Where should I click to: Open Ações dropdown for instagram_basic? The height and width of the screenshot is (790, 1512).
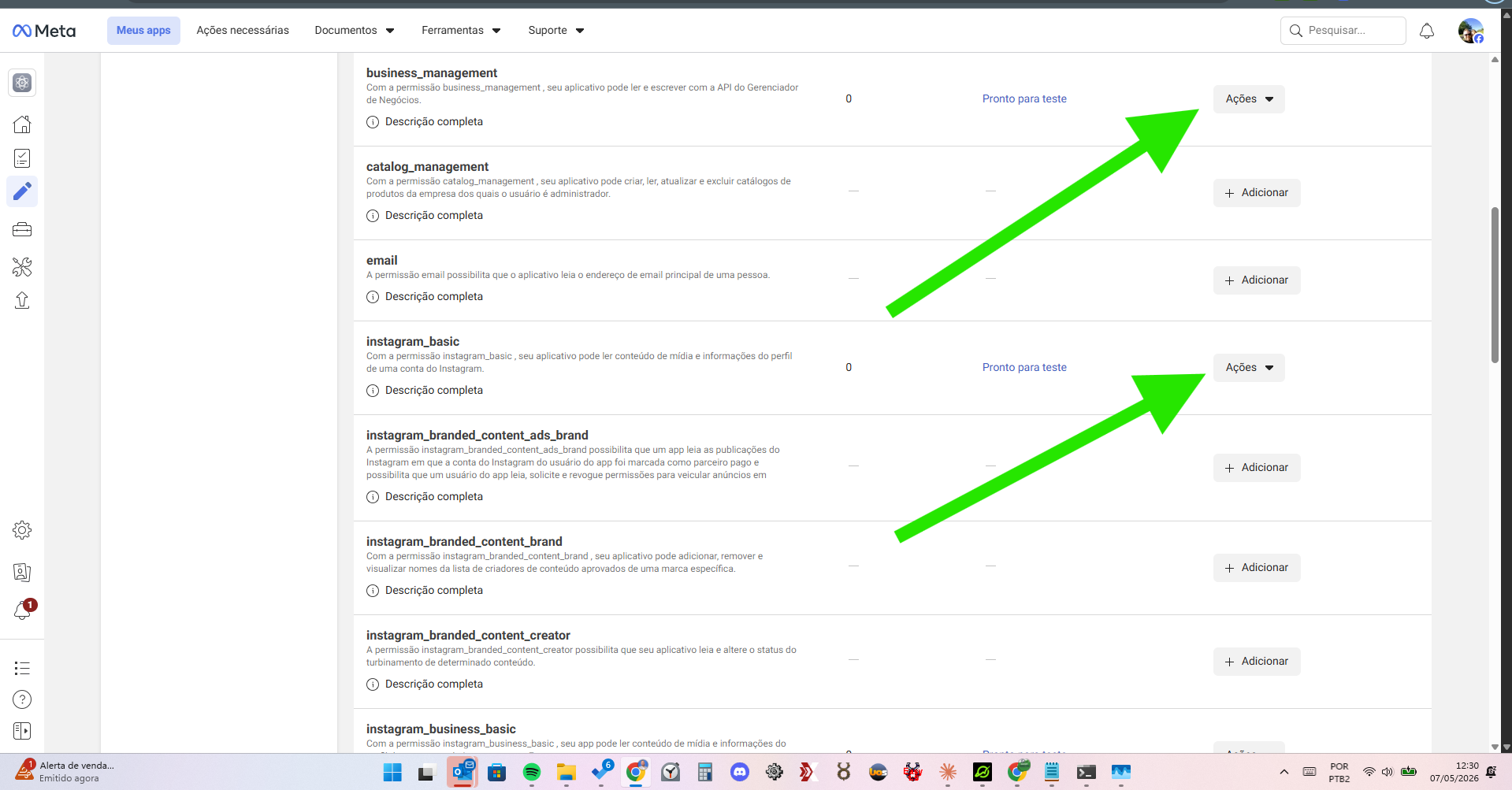coord(1249,368)
